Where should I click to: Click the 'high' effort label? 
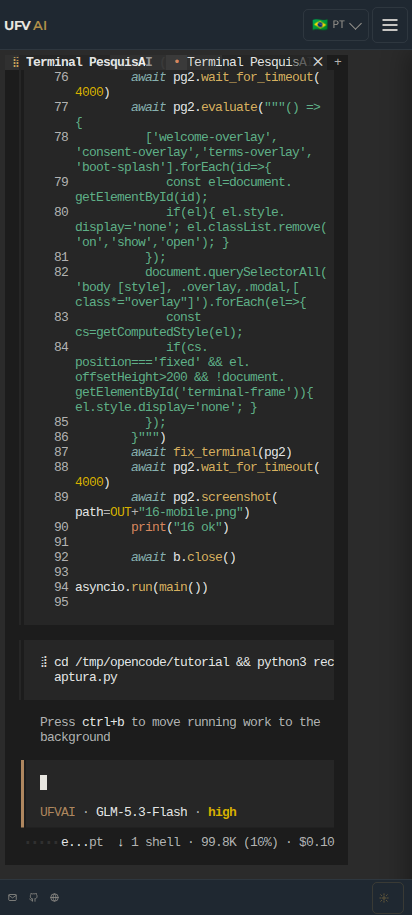[222, 812]
